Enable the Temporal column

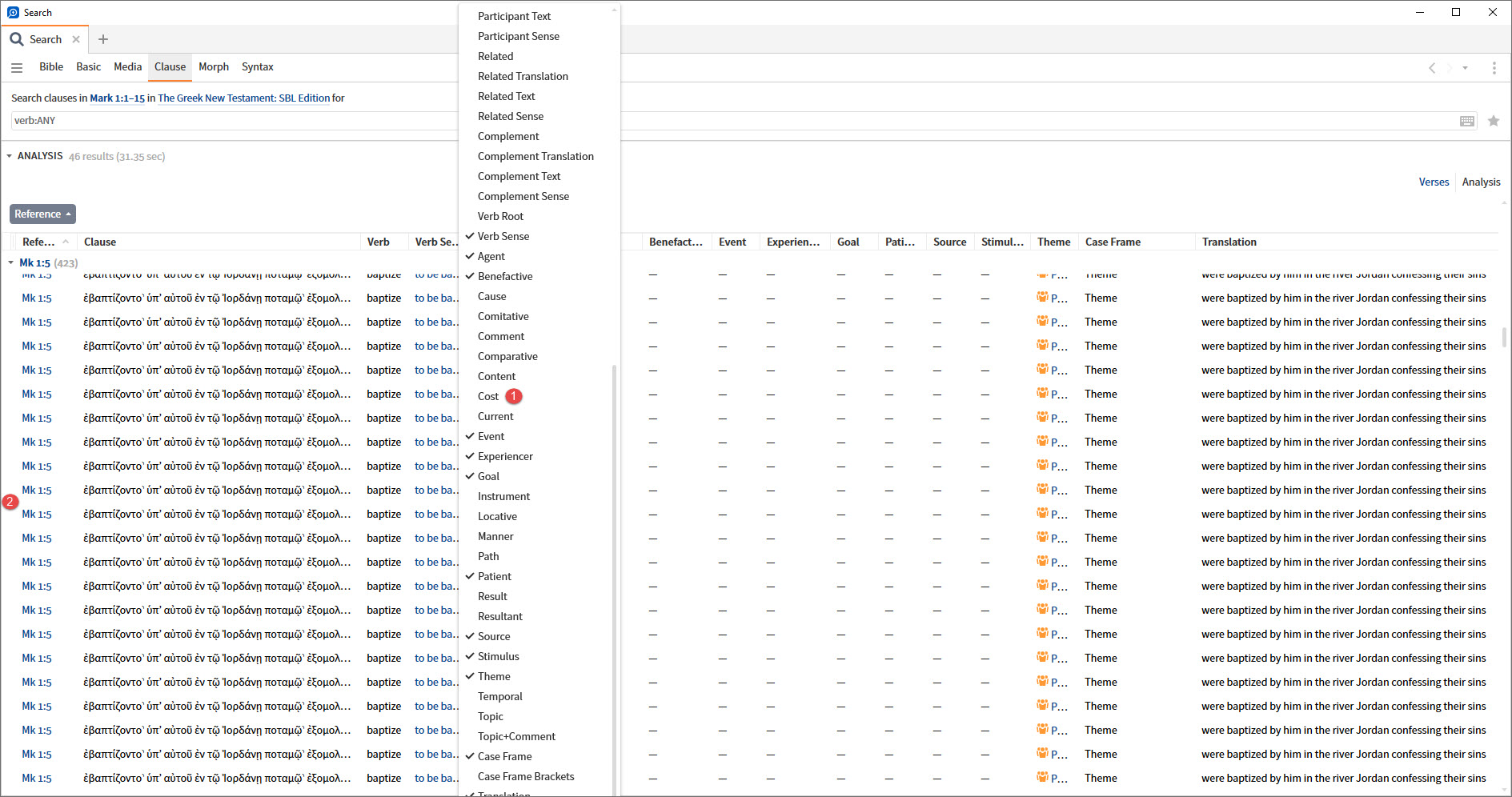pos(499,696)
